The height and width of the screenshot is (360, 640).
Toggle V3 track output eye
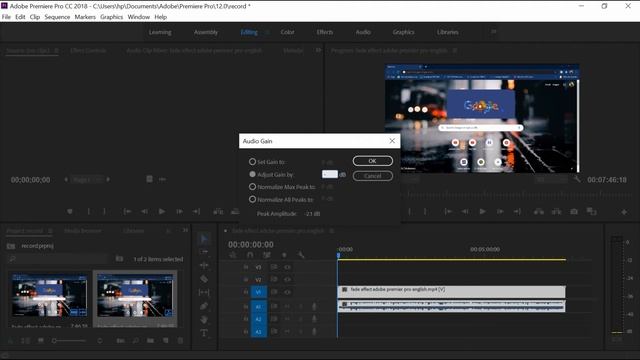287,267
